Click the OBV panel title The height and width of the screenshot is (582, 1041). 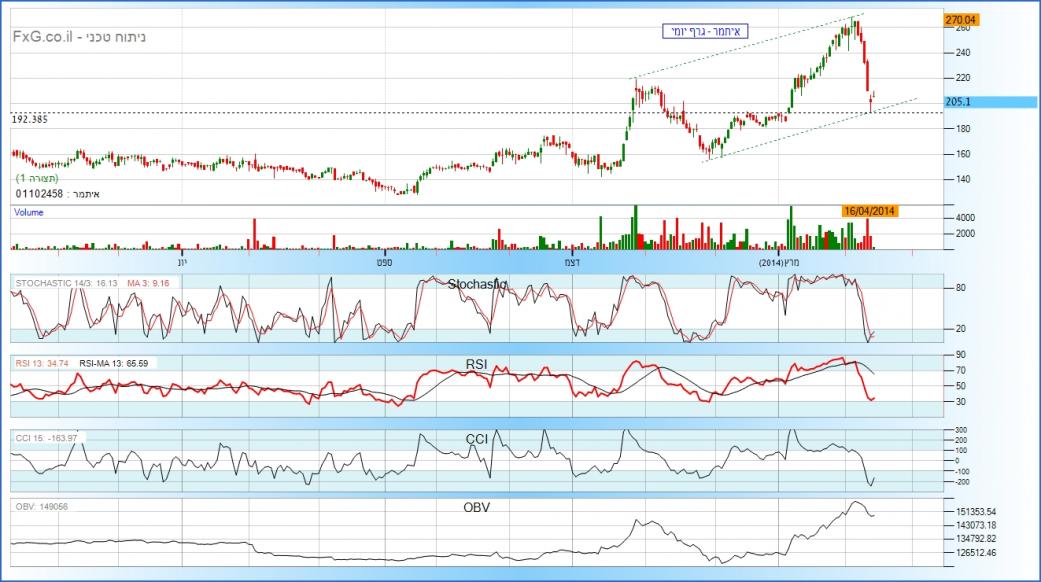[x=475, y=507]
